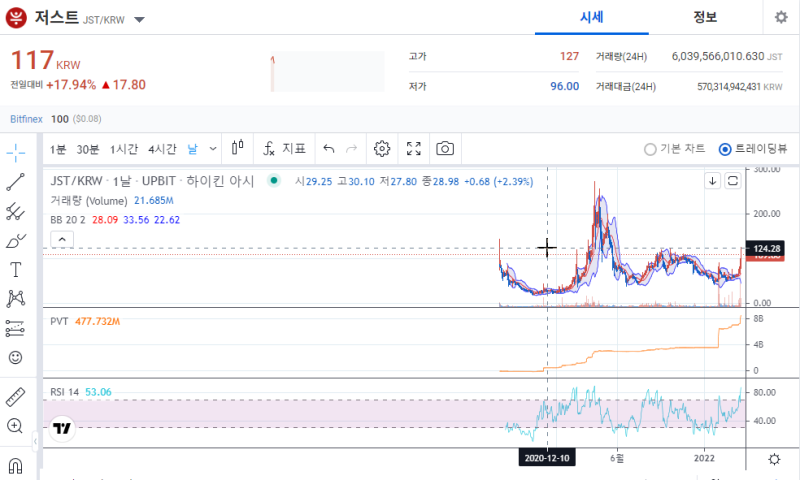Click the 2022 time axis label
The width and height of the screenshot is (800, 480).
point(704,458)
